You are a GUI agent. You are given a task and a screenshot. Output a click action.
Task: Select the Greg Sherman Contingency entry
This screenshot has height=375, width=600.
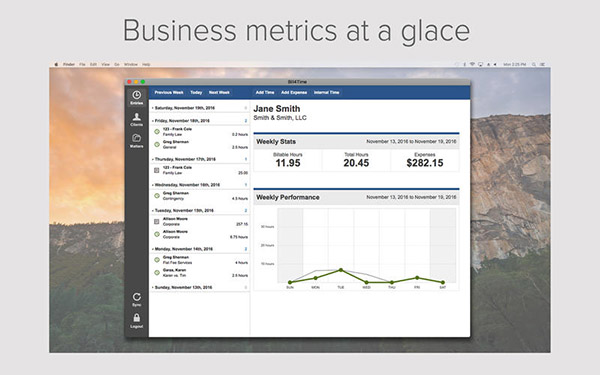pyautogui.click(x=200, y=196)
